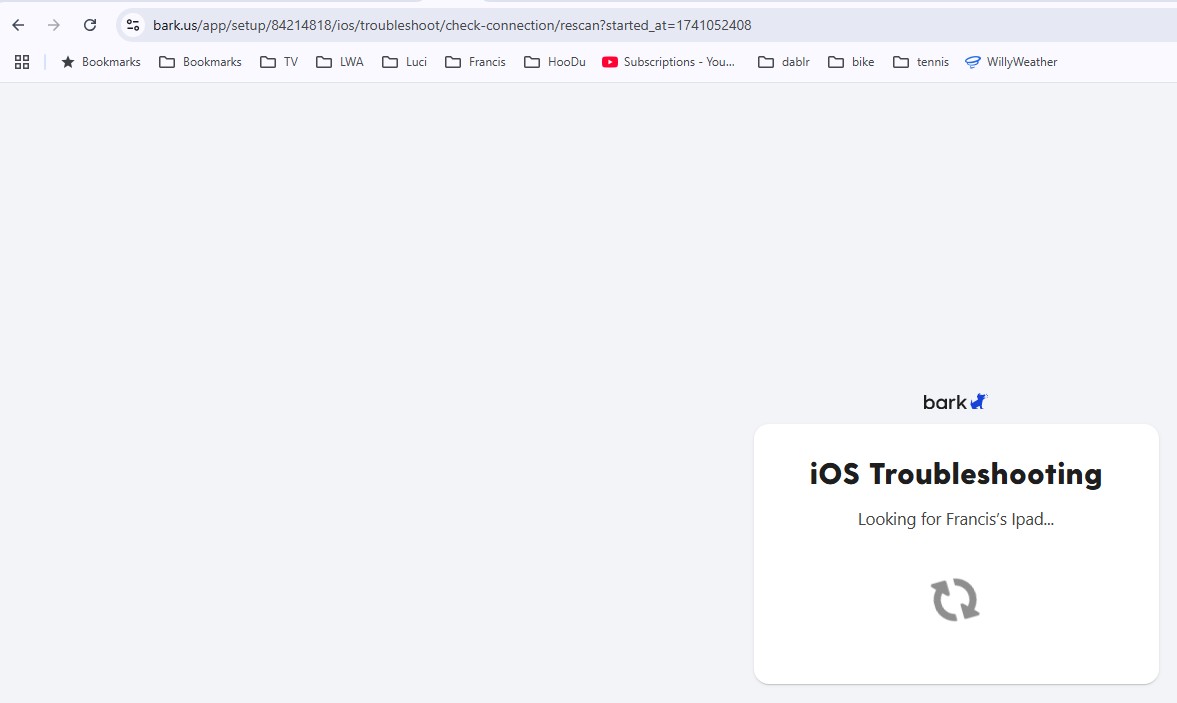
Task: Expand the Bookmarks folder
Action: (201, 62)
